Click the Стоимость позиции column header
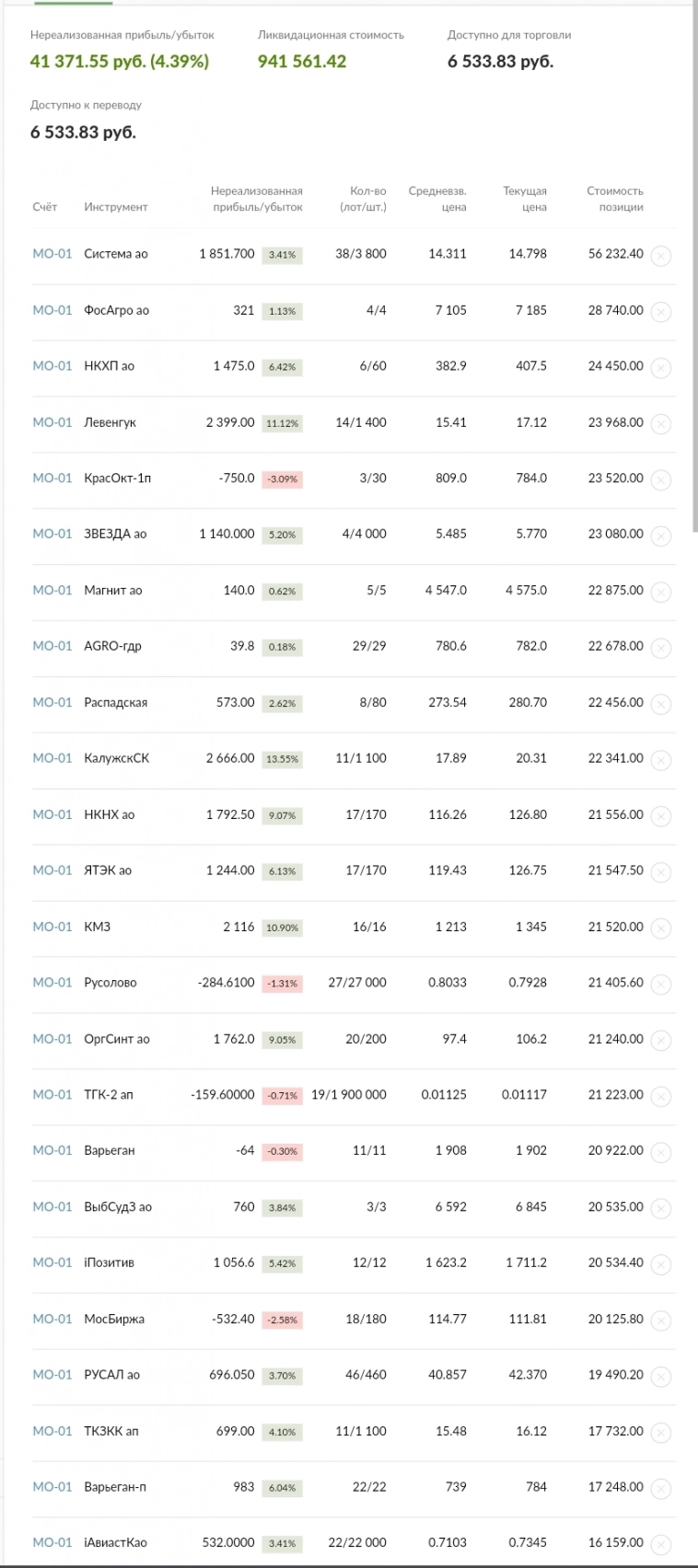This screenshot has height=1568, width=698. [x=615, y=199]
